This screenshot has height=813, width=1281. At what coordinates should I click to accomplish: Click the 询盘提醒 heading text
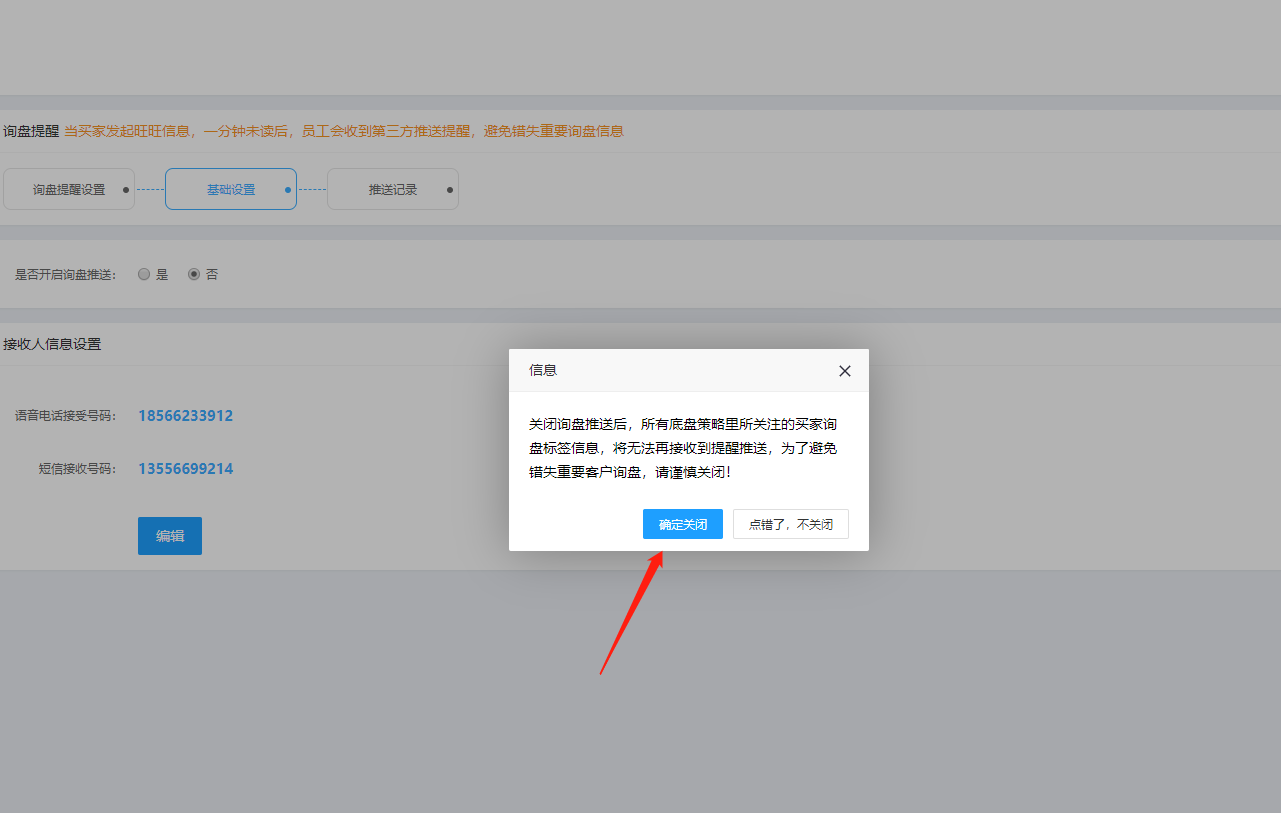[31, 131]
